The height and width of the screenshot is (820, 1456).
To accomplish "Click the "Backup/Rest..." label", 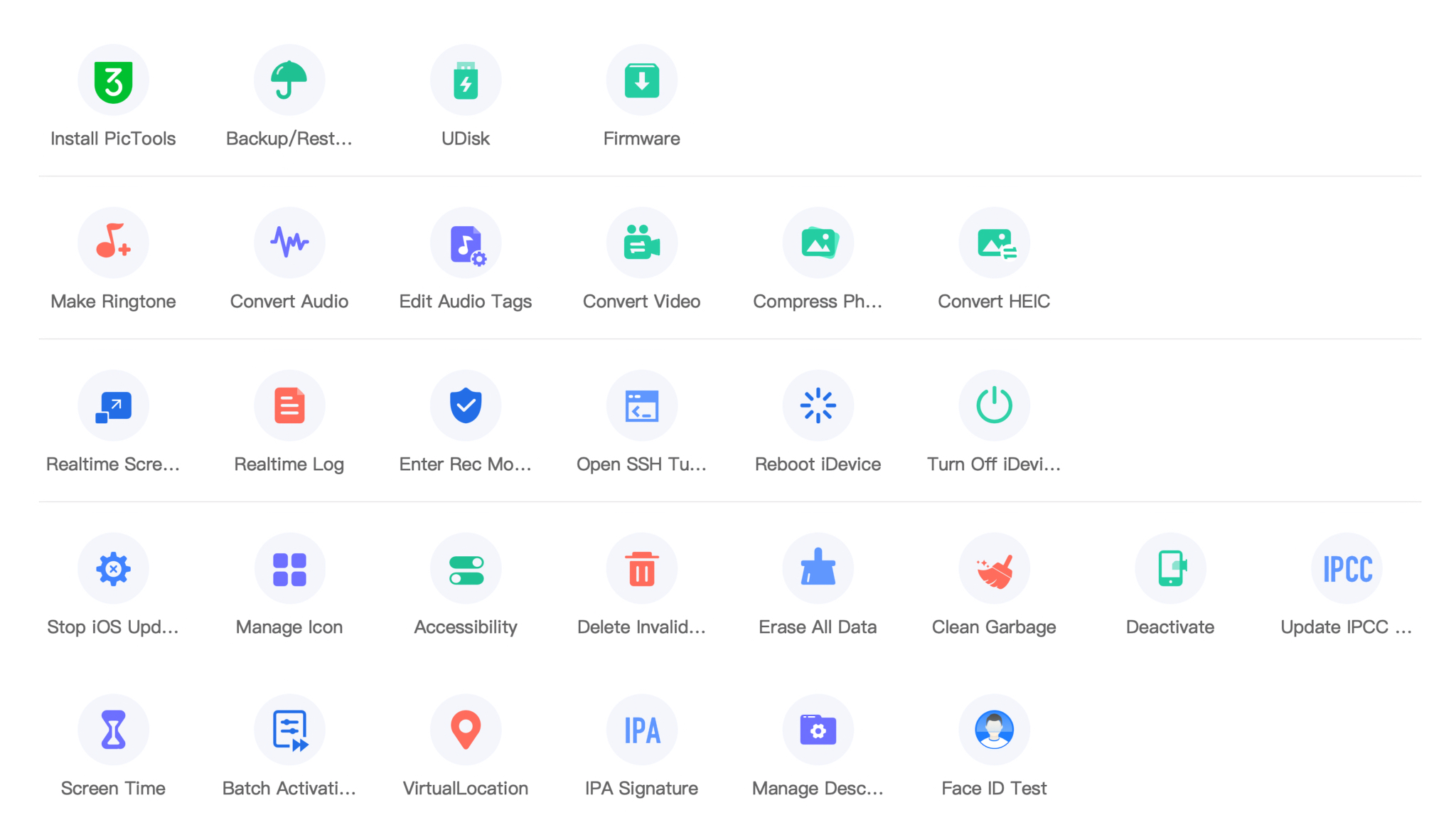I will (x=289, y=139).
